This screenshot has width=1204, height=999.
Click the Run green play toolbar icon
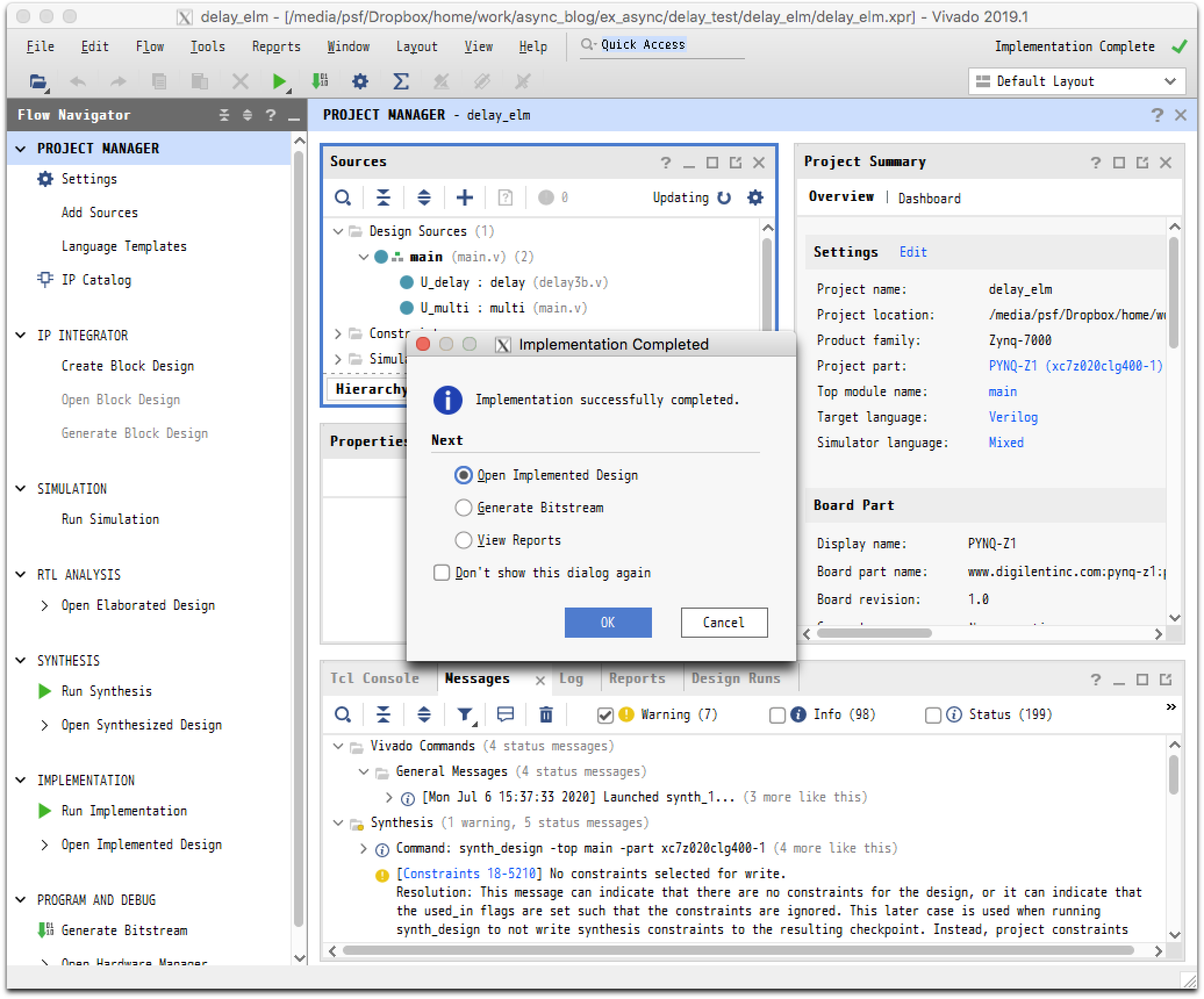279,81
